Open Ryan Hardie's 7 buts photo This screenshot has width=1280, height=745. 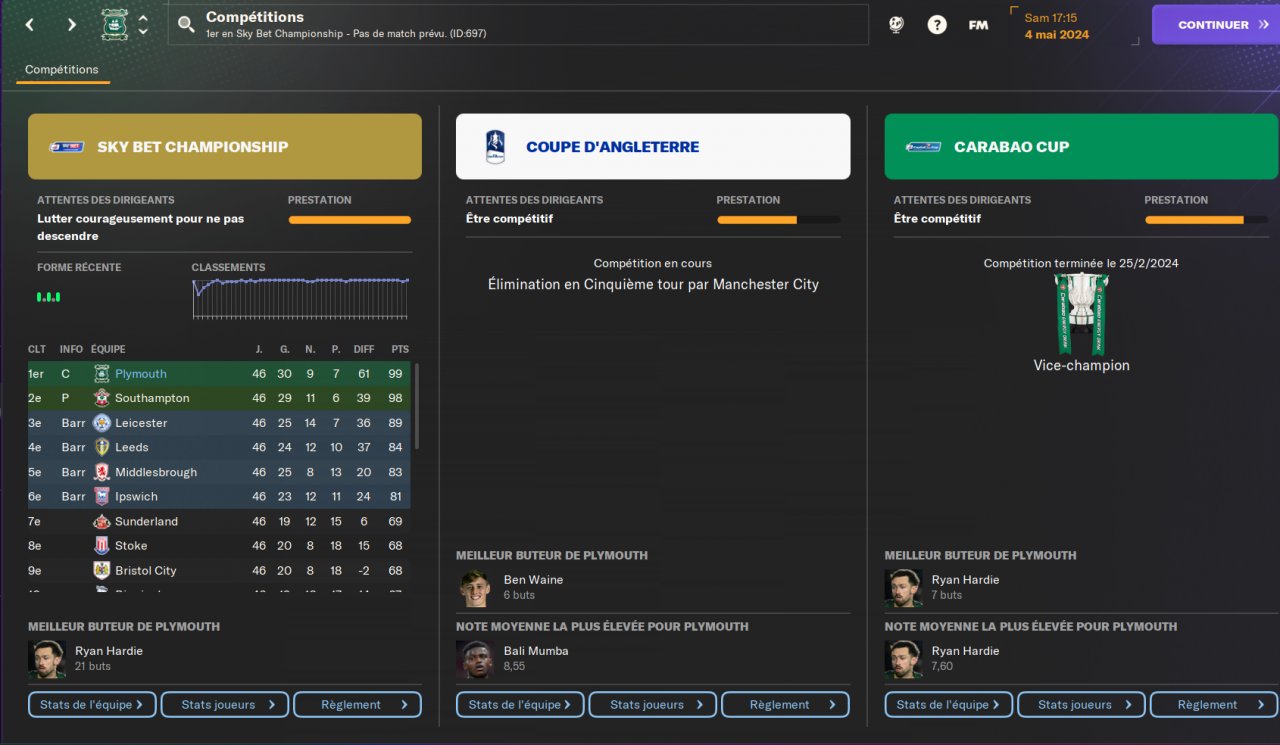tap(903, 589)
